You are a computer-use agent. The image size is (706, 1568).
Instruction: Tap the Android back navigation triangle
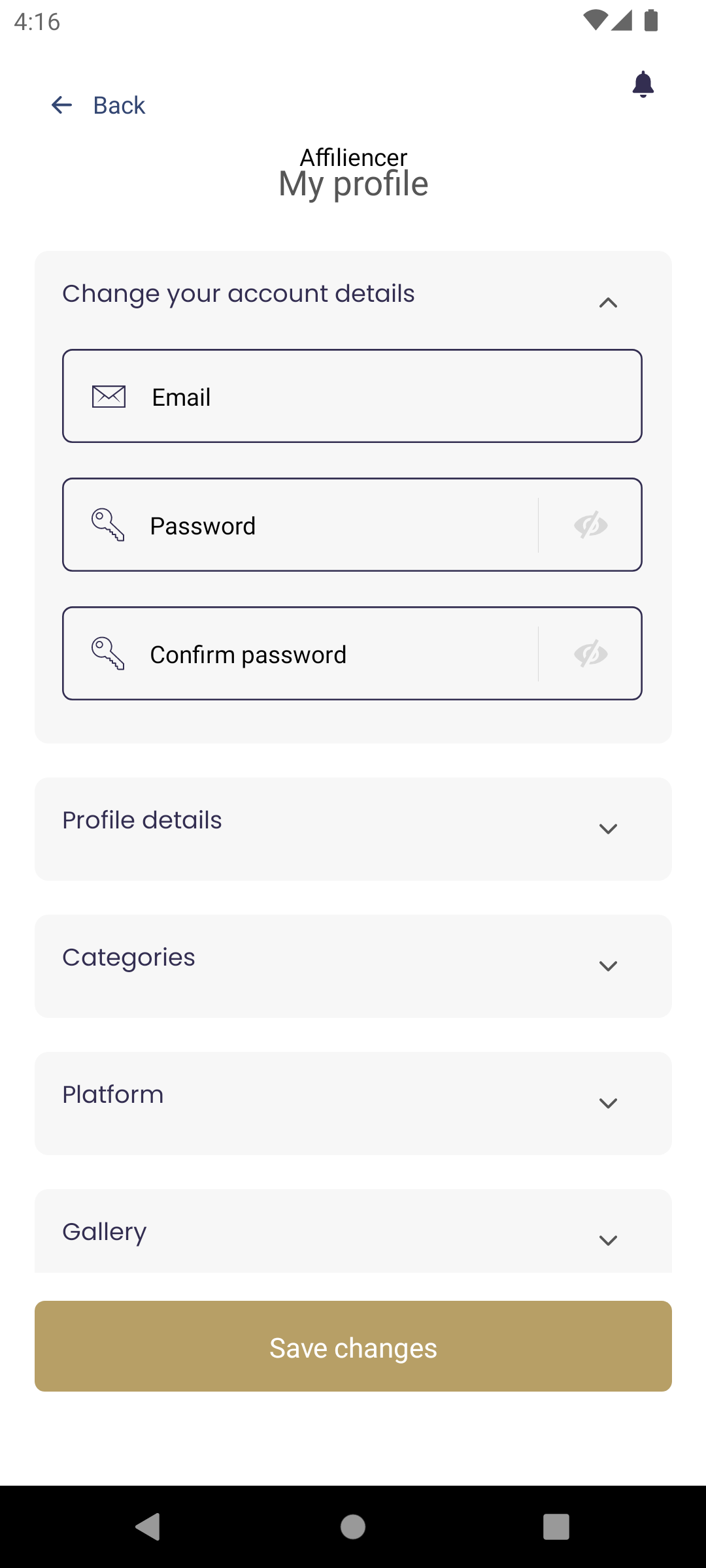tap(148, 1527)
